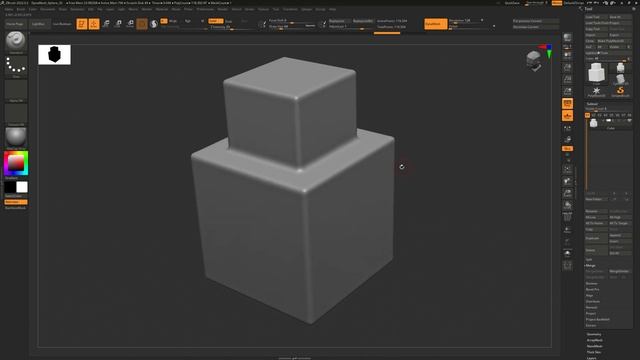Click the Home Page button
This screenshot has width=640, height=360.
(15, 24)
